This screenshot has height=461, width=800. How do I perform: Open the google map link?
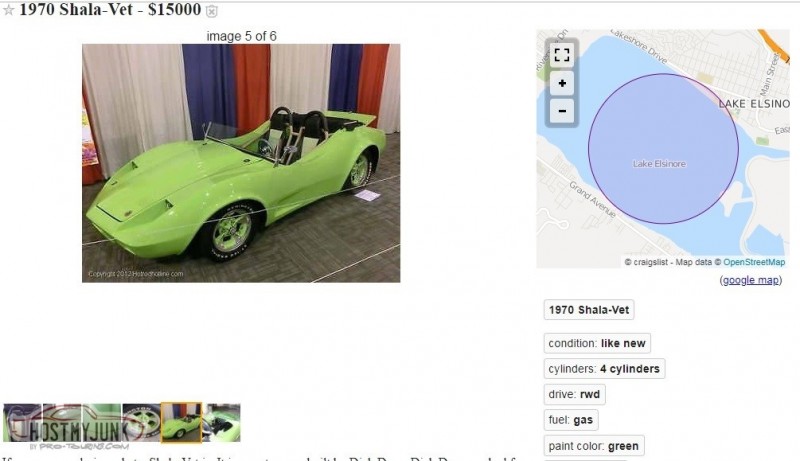click(751, 280)
